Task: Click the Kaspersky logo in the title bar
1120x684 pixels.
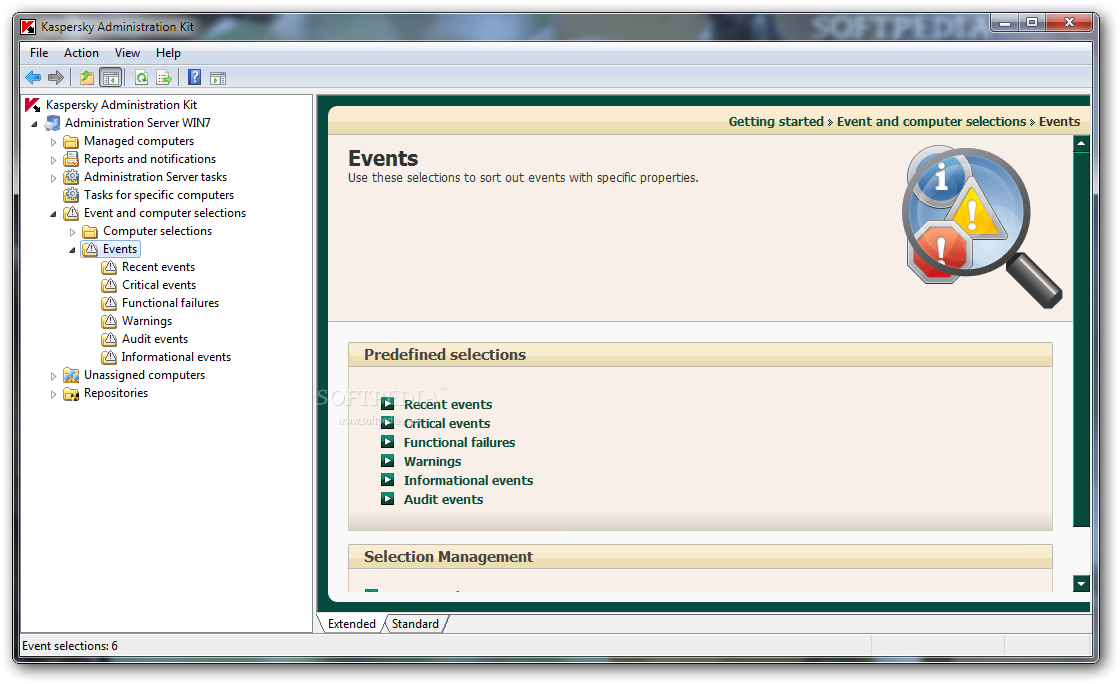Action: tap(28, 27)
